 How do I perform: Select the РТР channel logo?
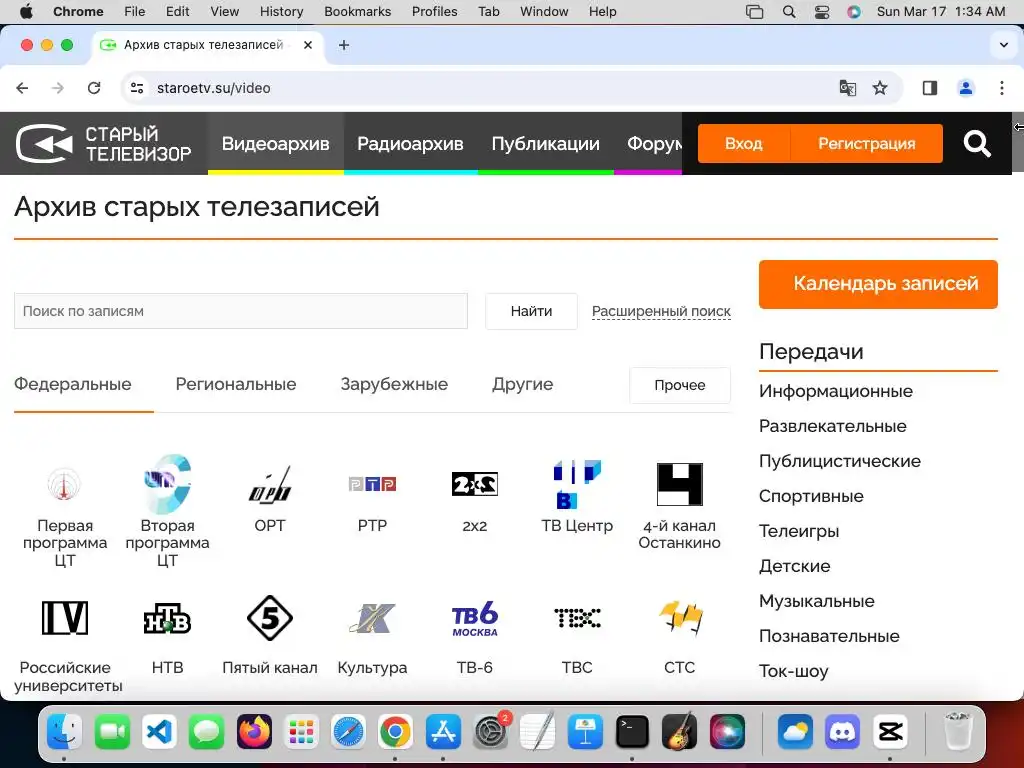[x=372, y=484]
